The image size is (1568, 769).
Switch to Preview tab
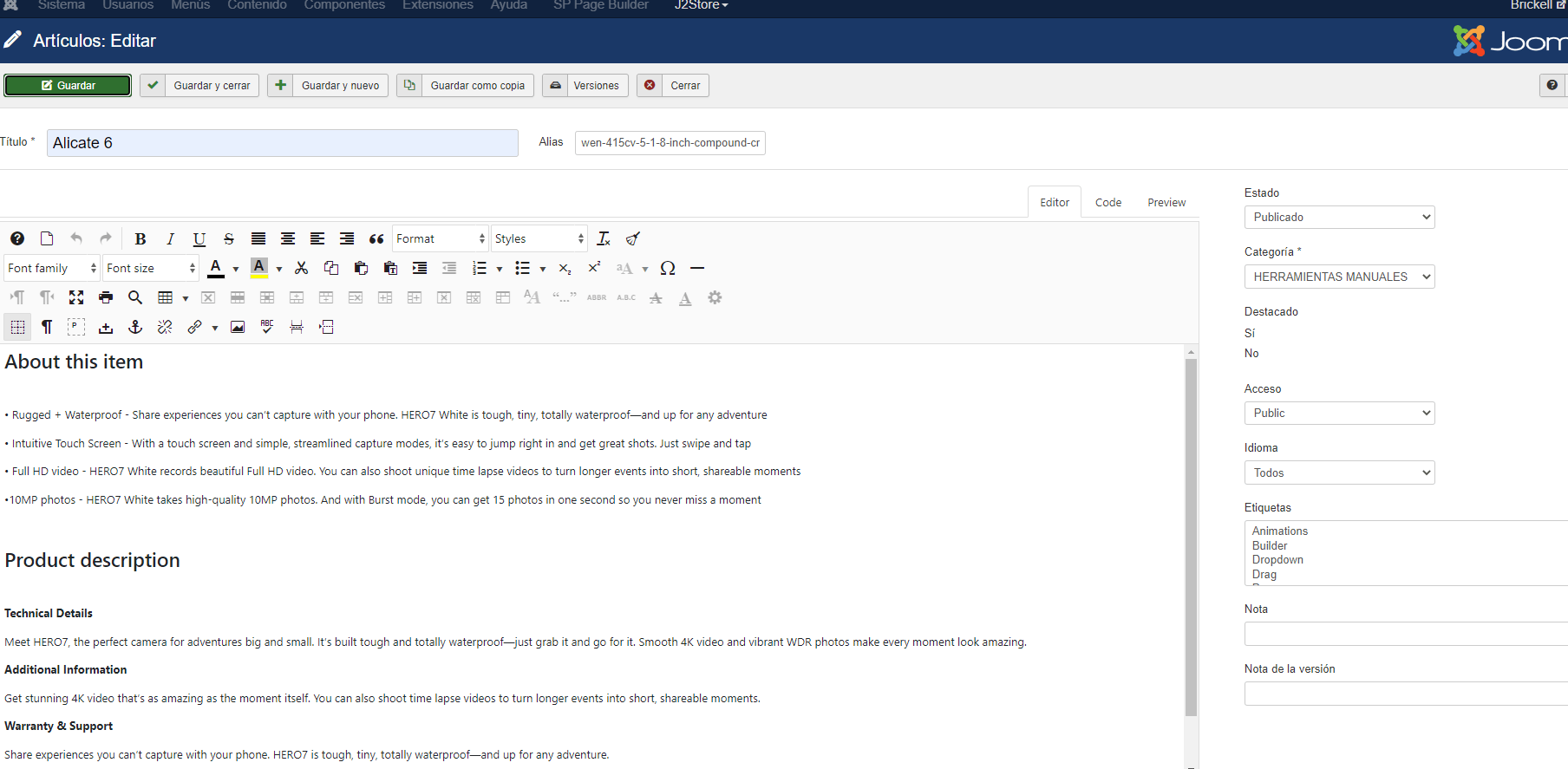(1166, 202)
